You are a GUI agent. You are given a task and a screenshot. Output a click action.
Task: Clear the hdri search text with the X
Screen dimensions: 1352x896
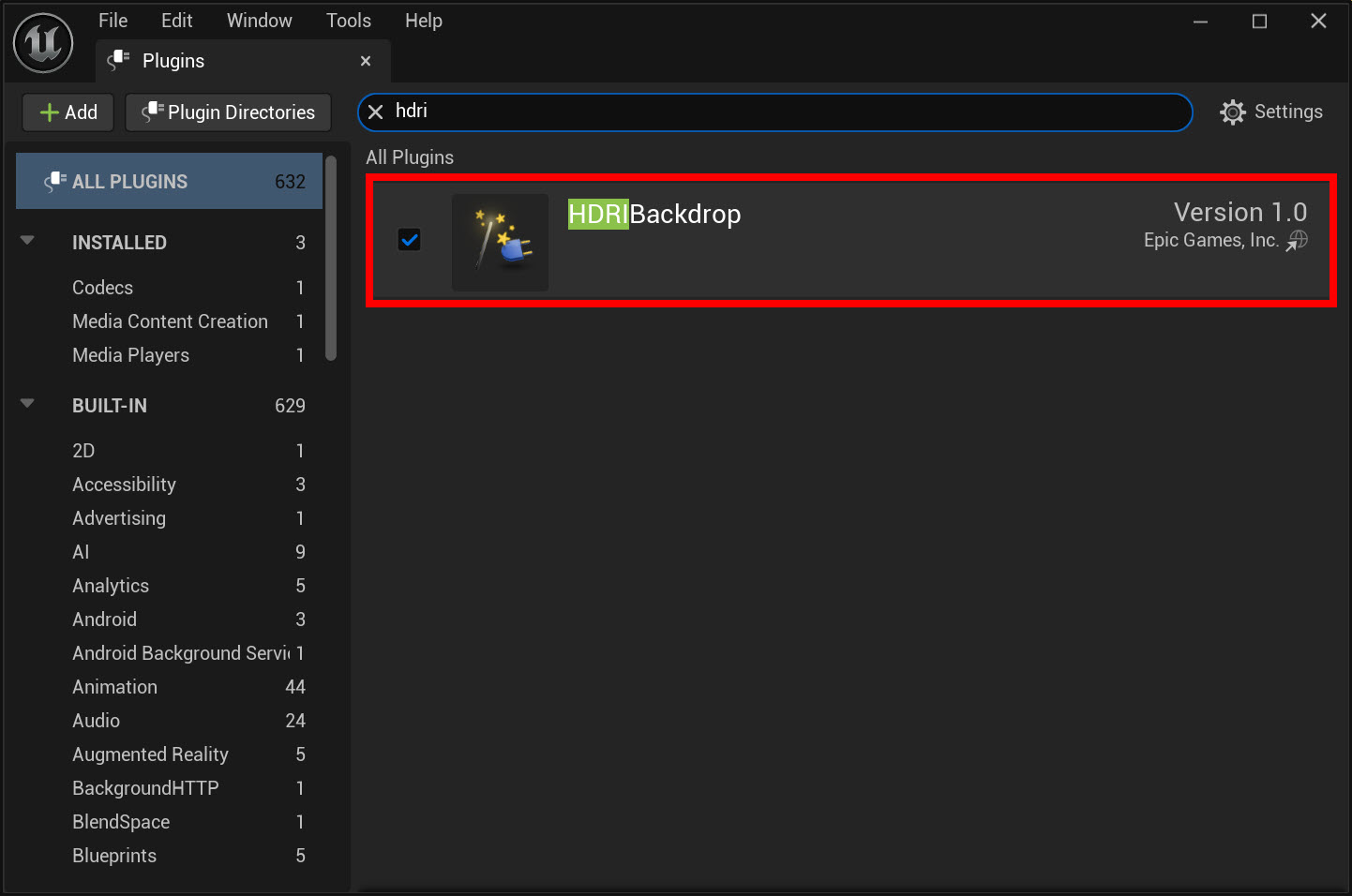(376, 112)
